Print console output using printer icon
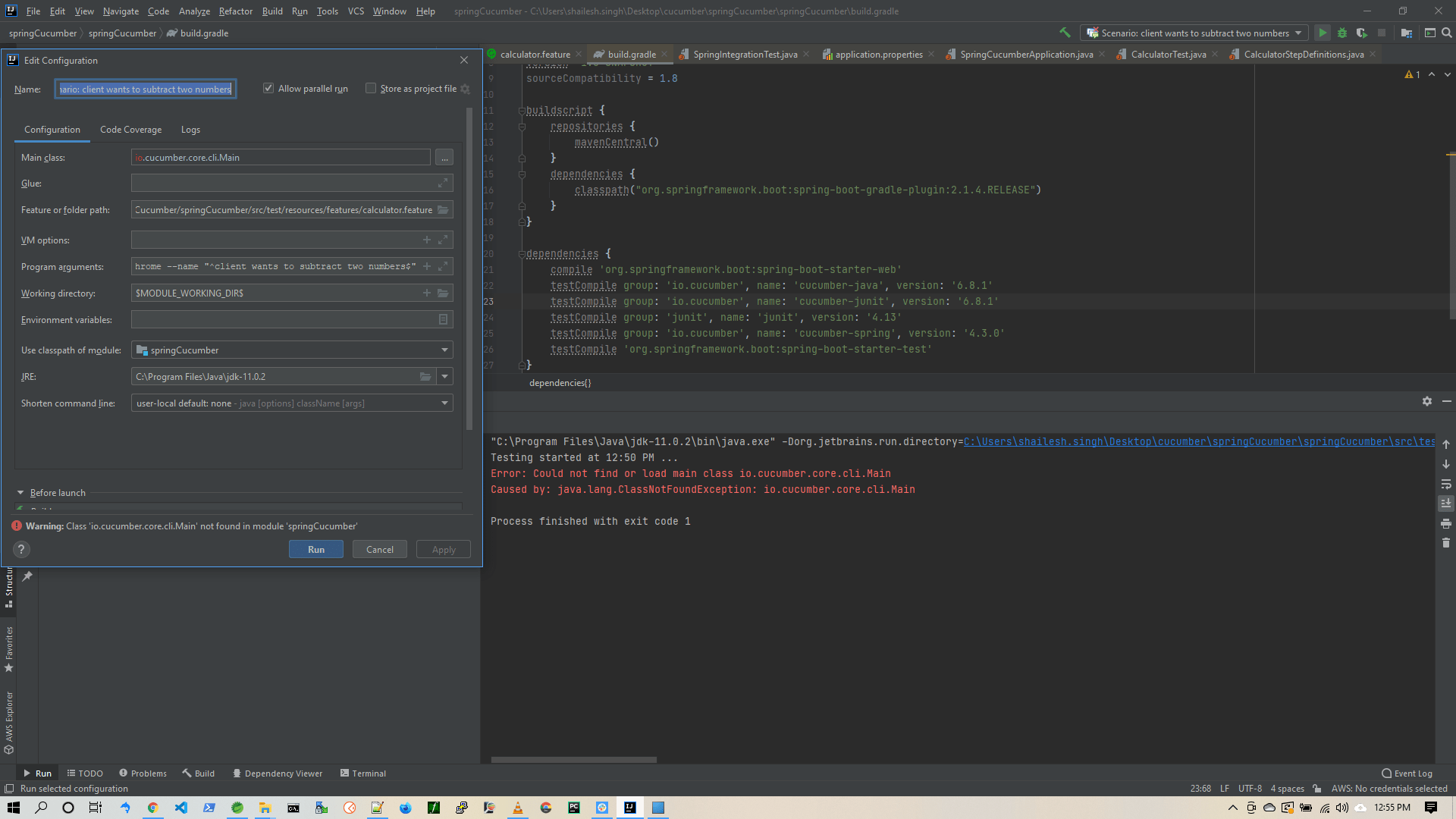 tap(1446, 523)
